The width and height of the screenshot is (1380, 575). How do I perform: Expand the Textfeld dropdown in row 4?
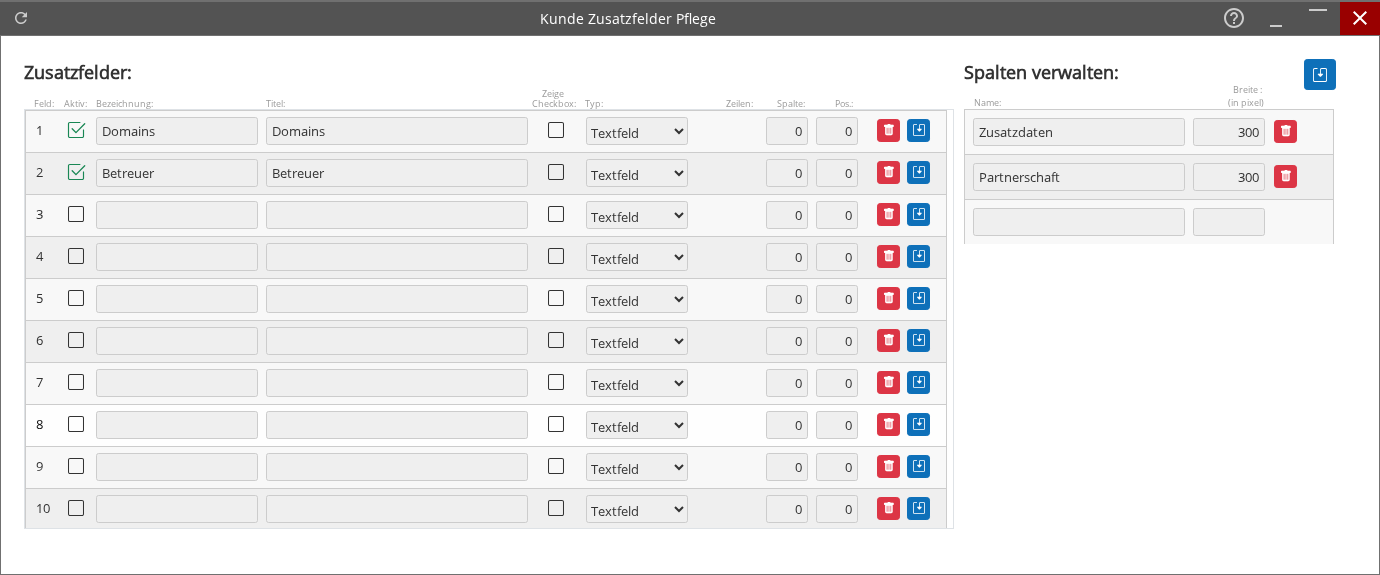coord(636,258)
